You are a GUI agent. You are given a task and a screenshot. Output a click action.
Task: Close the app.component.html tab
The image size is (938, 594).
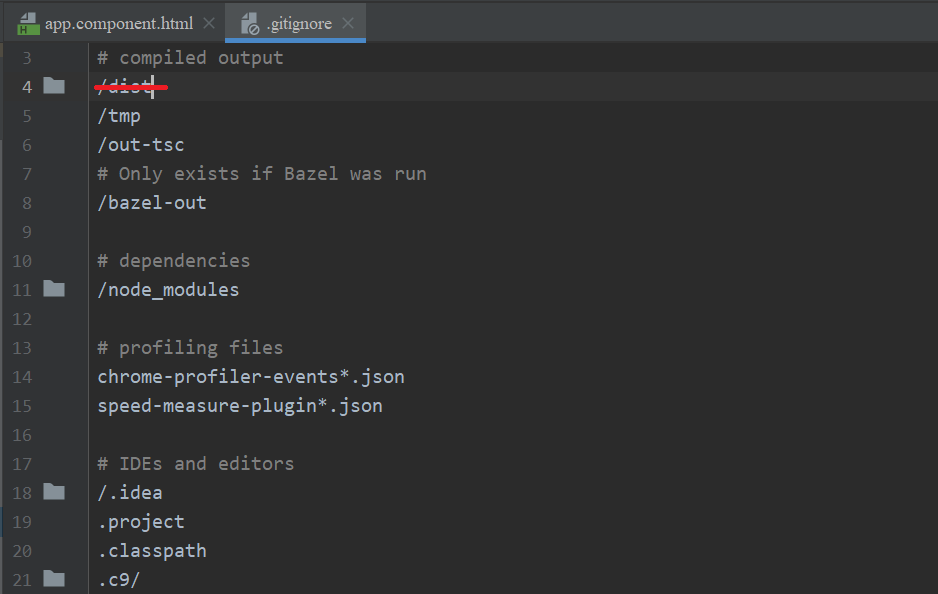208,23
